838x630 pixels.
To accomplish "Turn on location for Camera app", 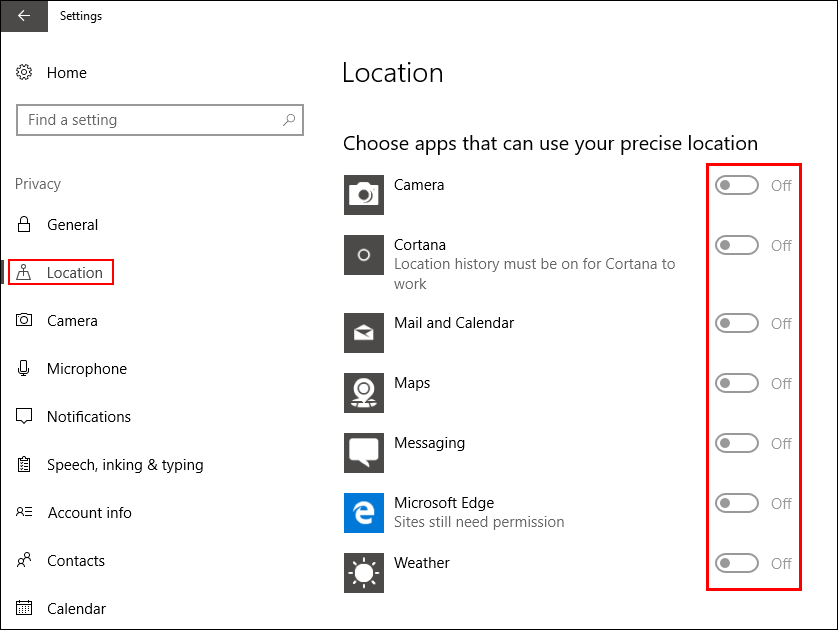I will tap(736, 185).
